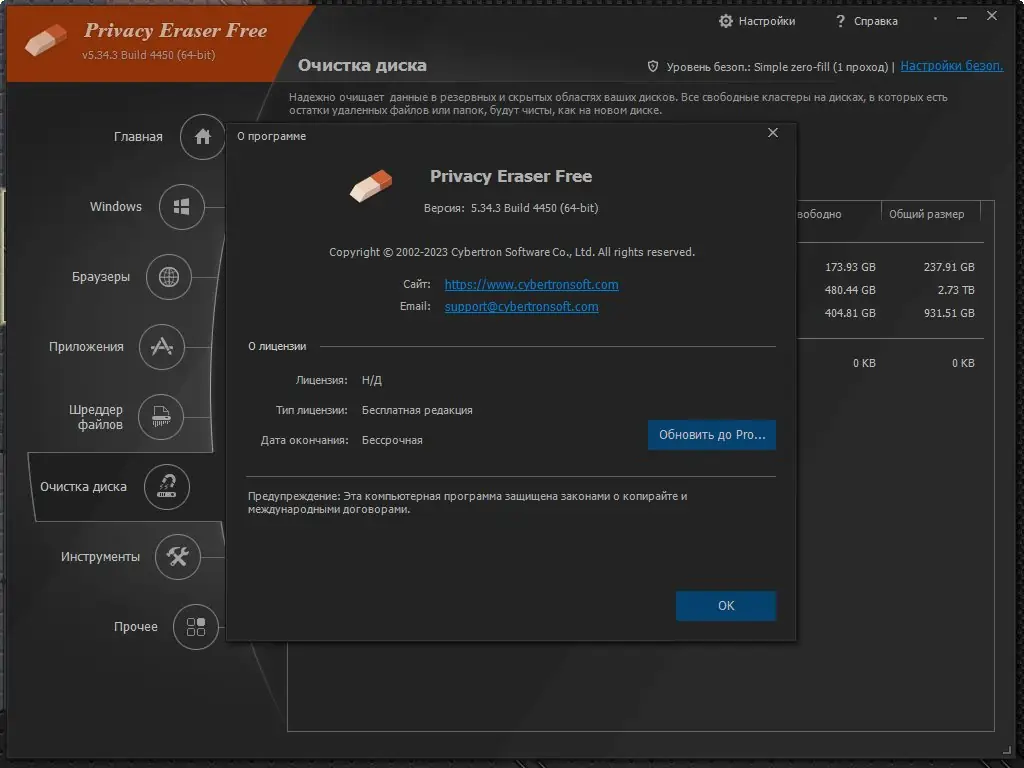Switch to Главная section label
This screenshot has height=768, width=1024.
[138, 136]
